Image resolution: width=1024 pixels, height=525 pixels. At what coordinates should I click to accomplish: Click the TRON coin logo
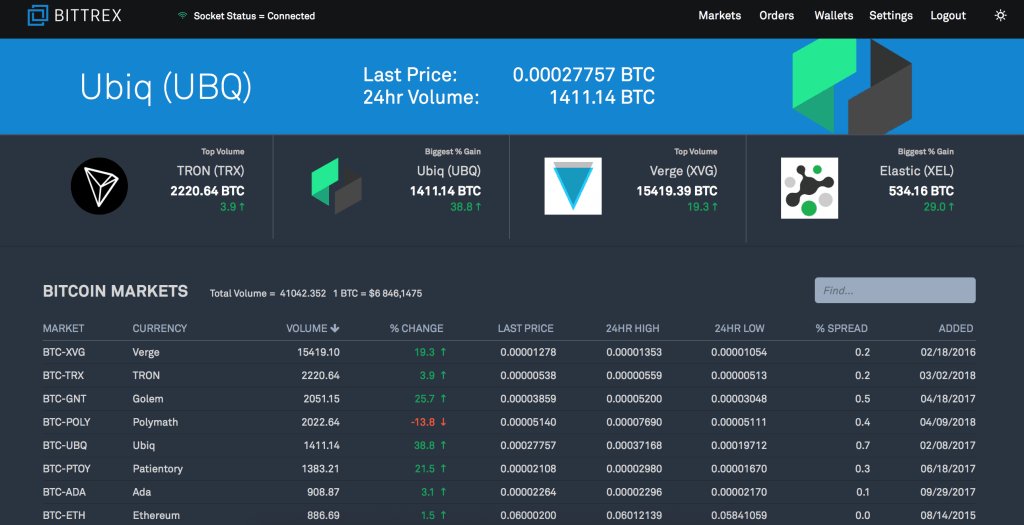[x=99, y=186]
